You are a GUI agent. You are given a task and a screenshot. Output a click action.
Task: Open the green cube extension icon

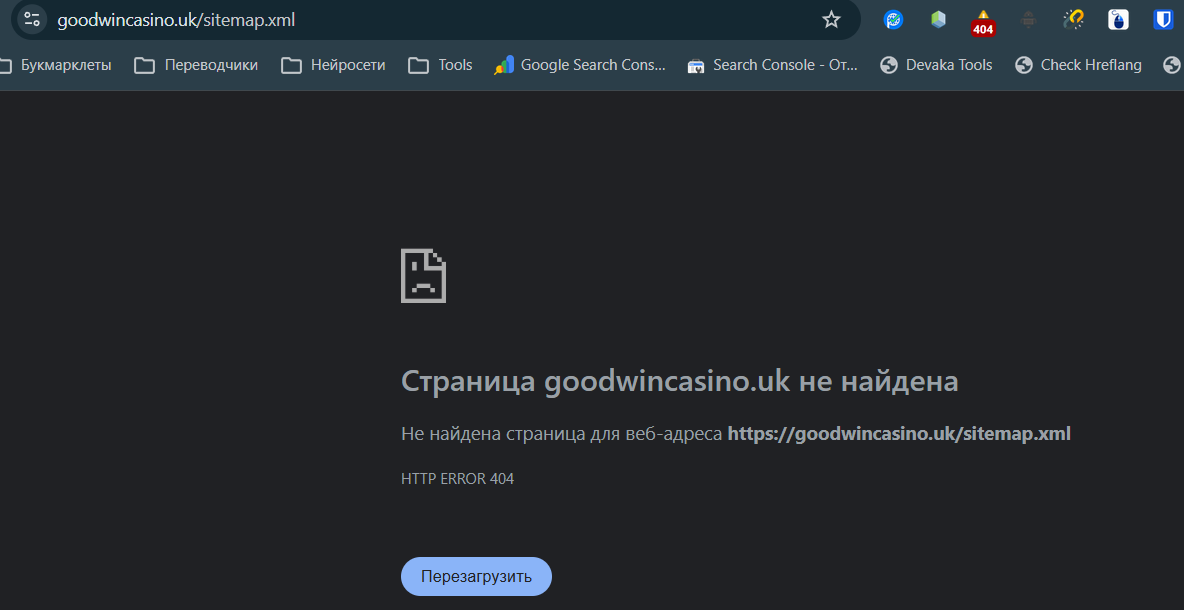point(939,20)
